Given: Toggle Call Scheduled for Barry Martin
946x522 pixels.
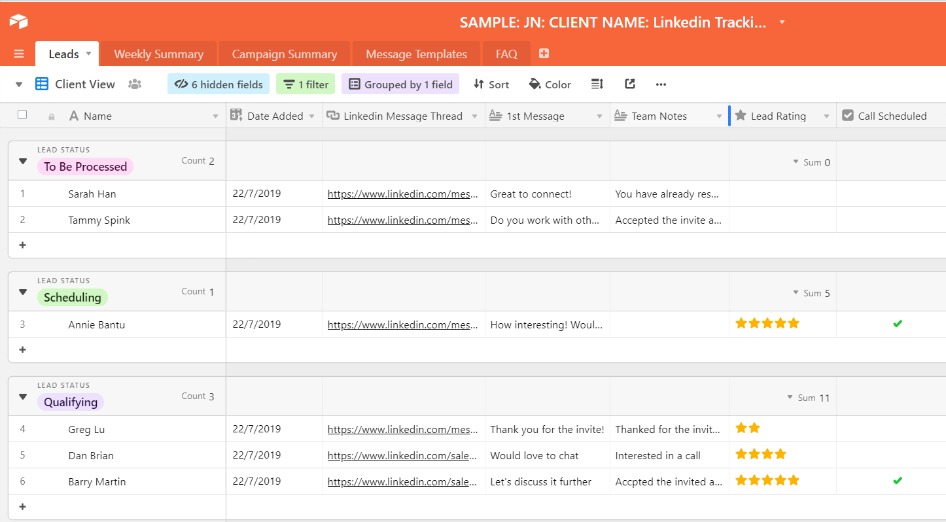Looking at the screenshot, I should click(897, 481).
